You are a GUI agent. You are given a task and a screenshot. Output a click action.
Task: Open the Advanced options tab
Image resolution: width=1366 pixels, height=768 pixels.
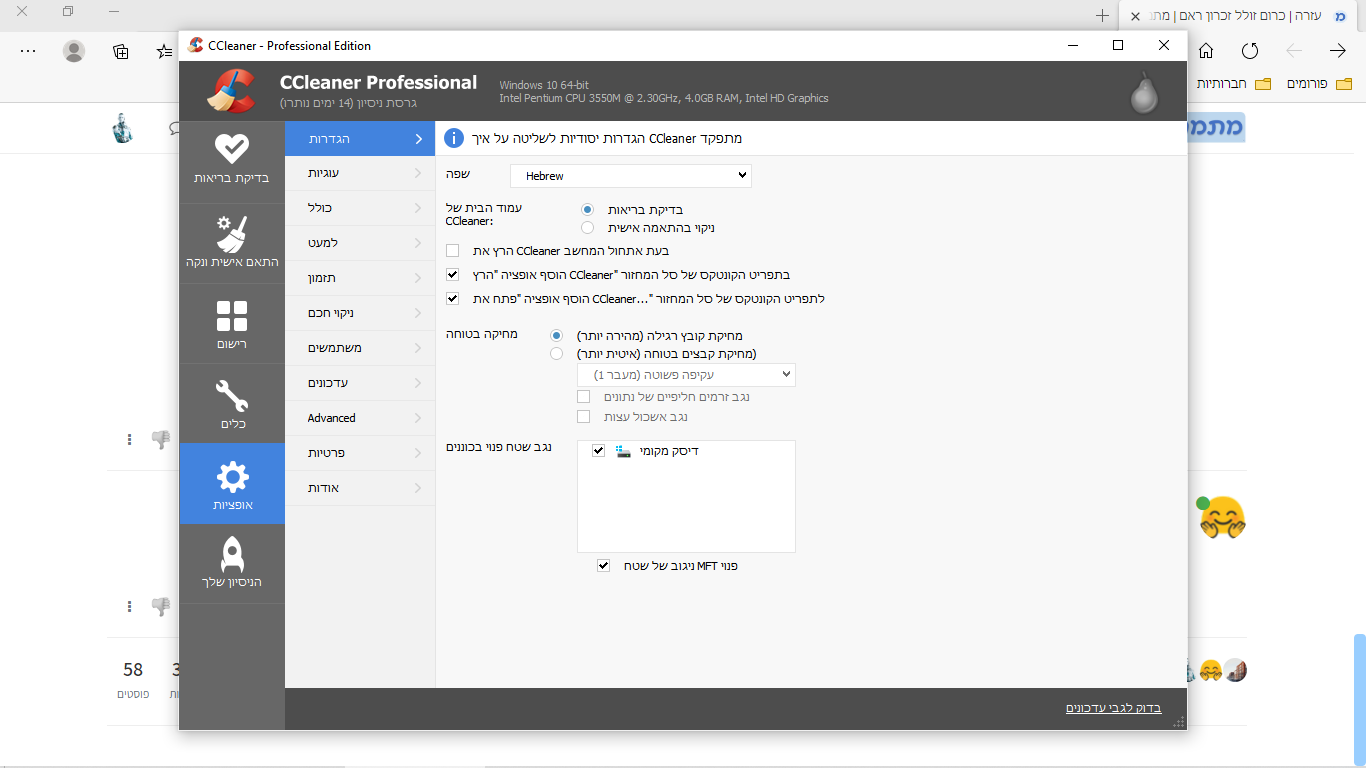point(360,418)
